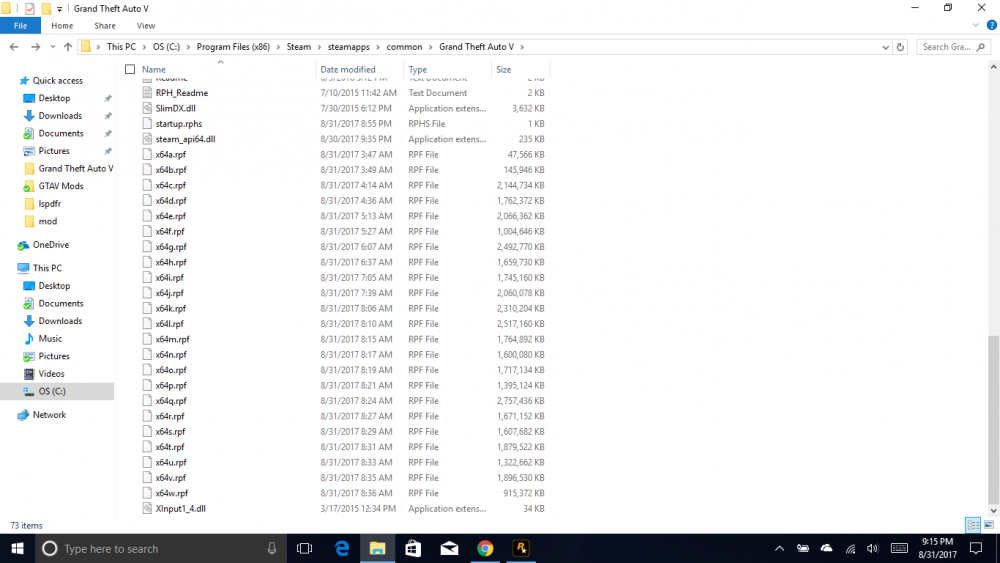Refresh the current folder view

pyautogui.click(x=900, y=47)
